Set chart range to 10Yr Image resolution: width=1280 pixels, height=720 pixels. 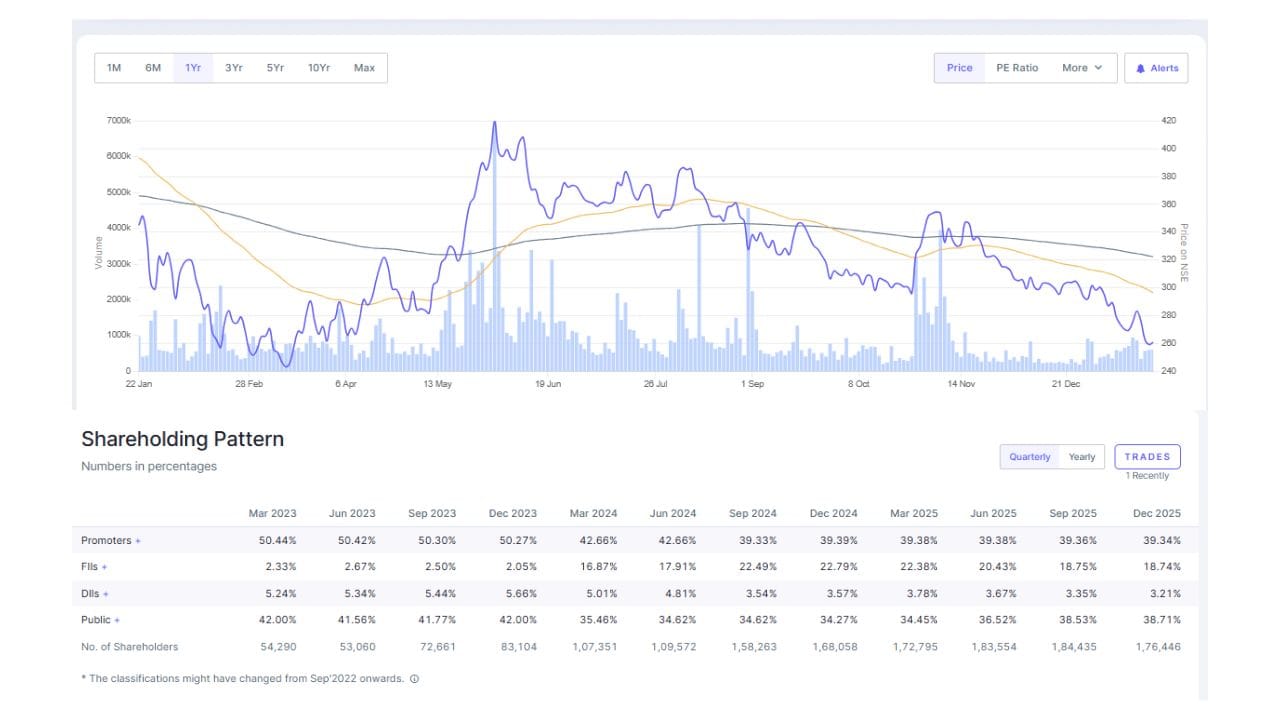(319, 68)
